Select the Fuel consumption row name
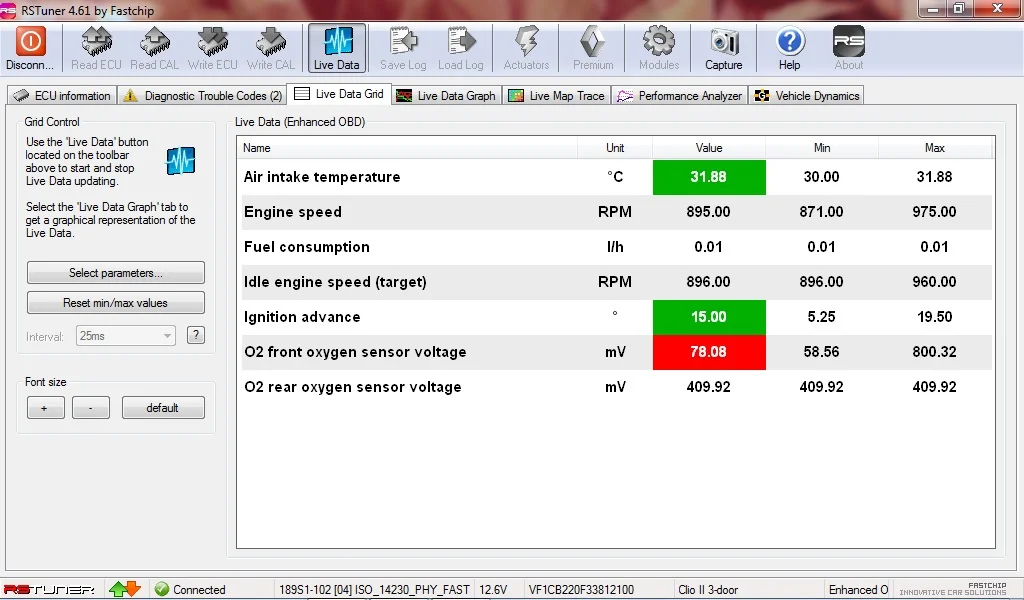1024x600 pixels. pyautogui.click(x=307, y=247)
